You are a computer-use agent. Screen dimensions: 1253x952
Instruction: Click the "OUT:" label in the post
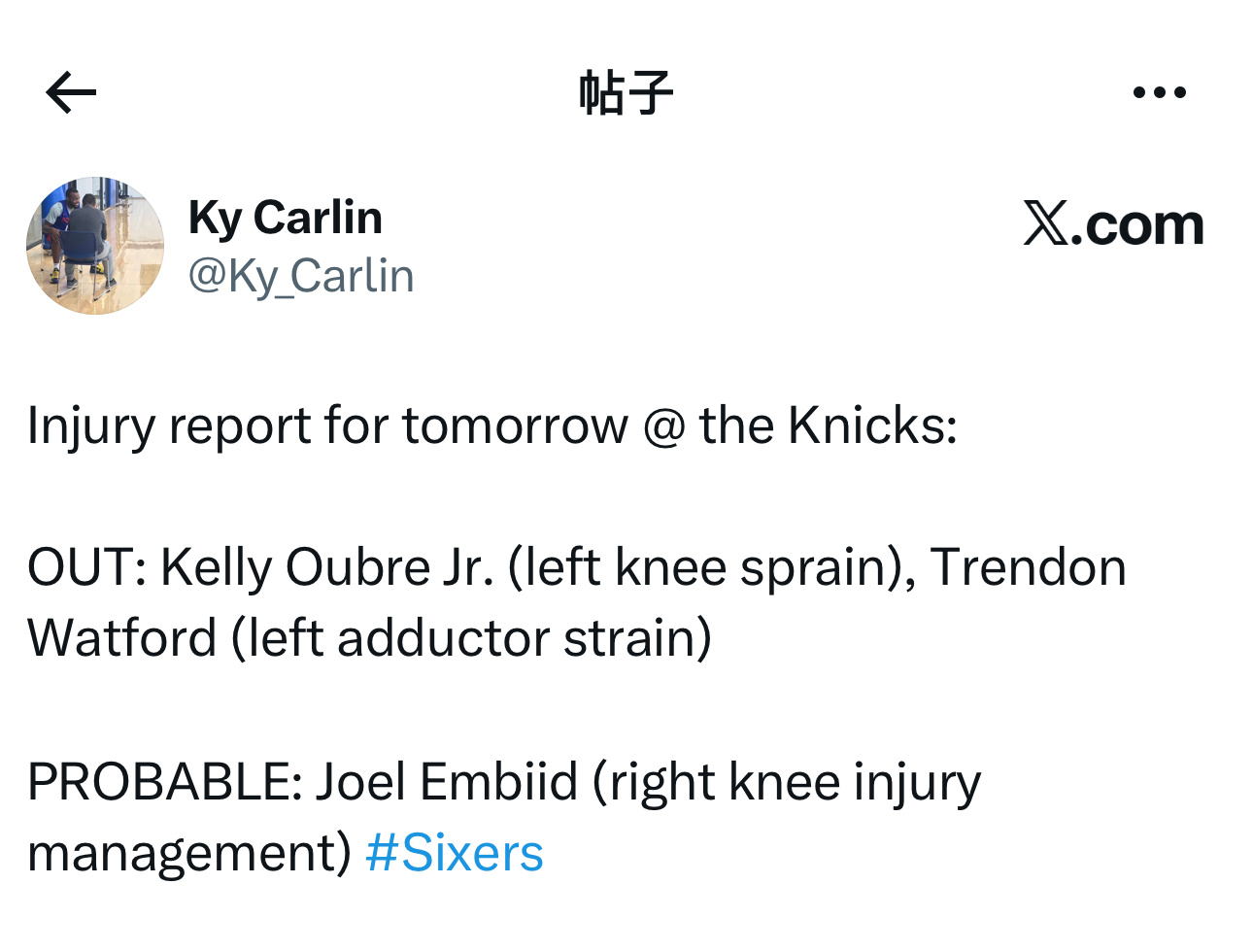coord(86,567)
